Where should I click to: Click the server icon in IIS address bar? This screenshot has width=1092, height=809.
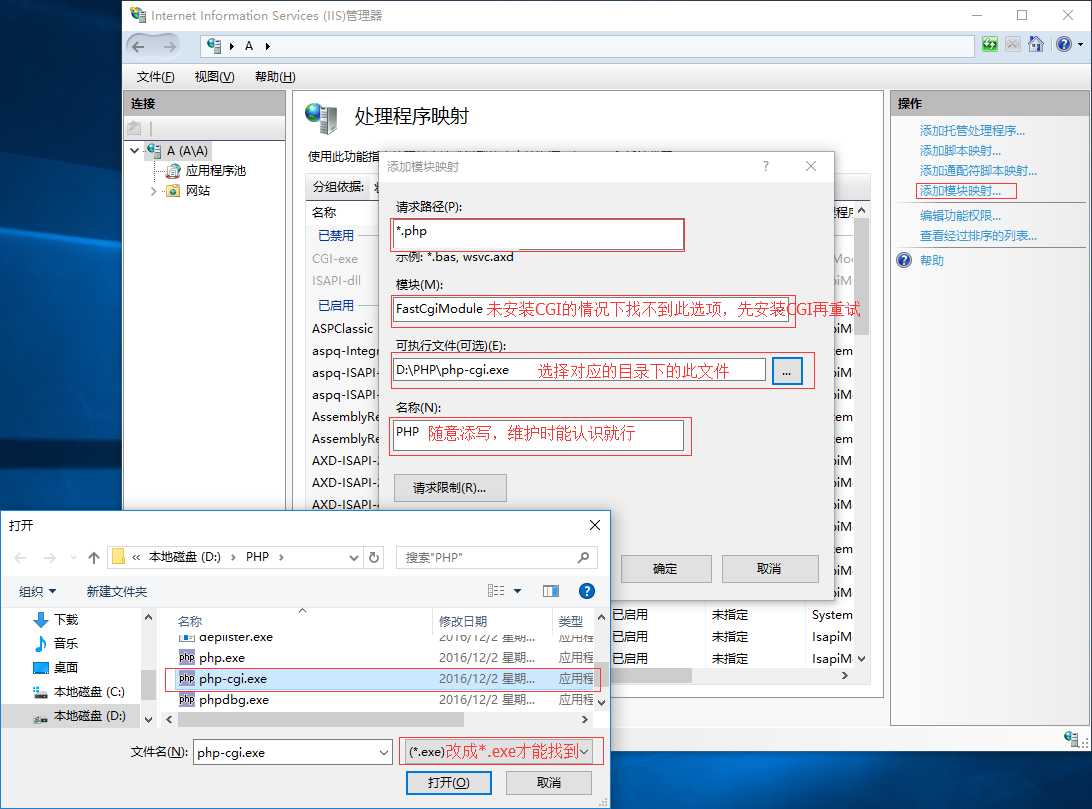tap(214, 46)
